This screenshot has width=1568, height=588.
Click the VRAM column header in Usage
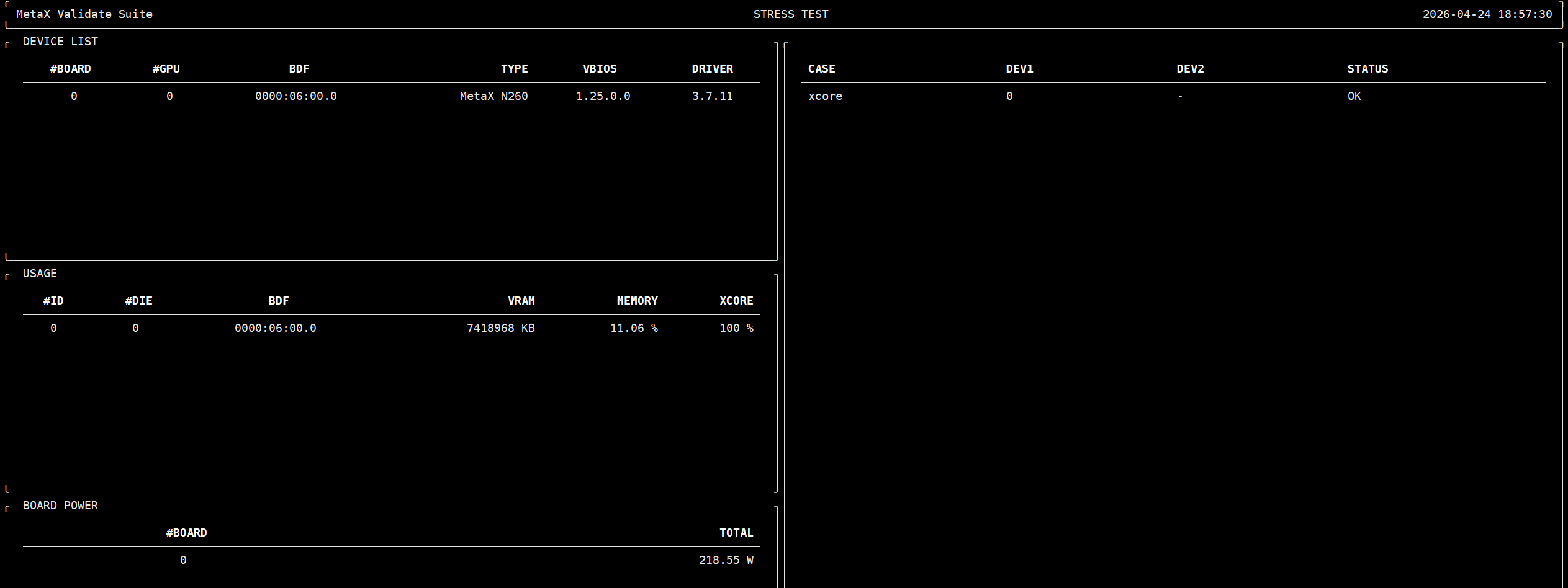521,301
